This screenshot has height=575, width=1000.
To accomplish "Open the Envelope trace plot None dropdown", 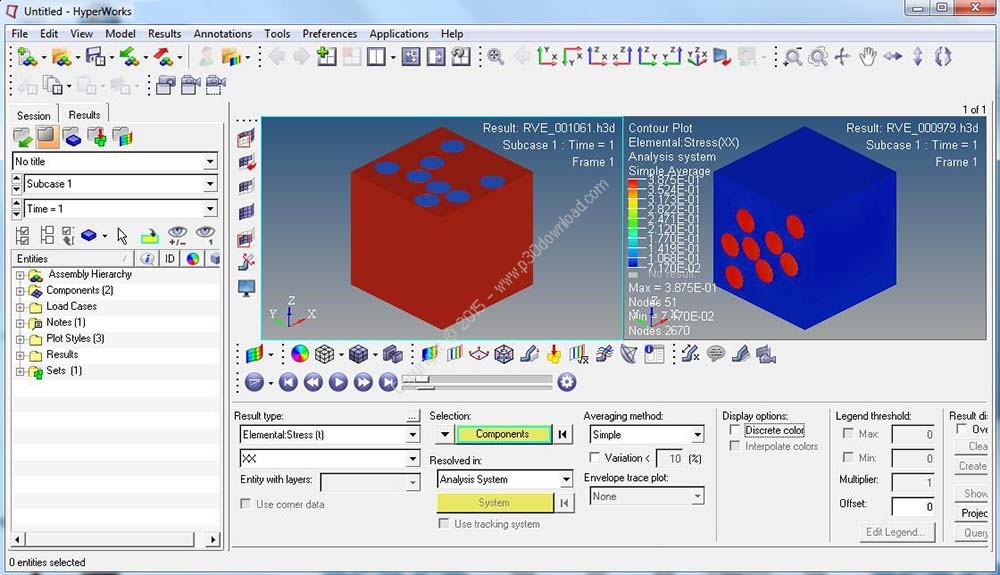I will tap(697, 496).
